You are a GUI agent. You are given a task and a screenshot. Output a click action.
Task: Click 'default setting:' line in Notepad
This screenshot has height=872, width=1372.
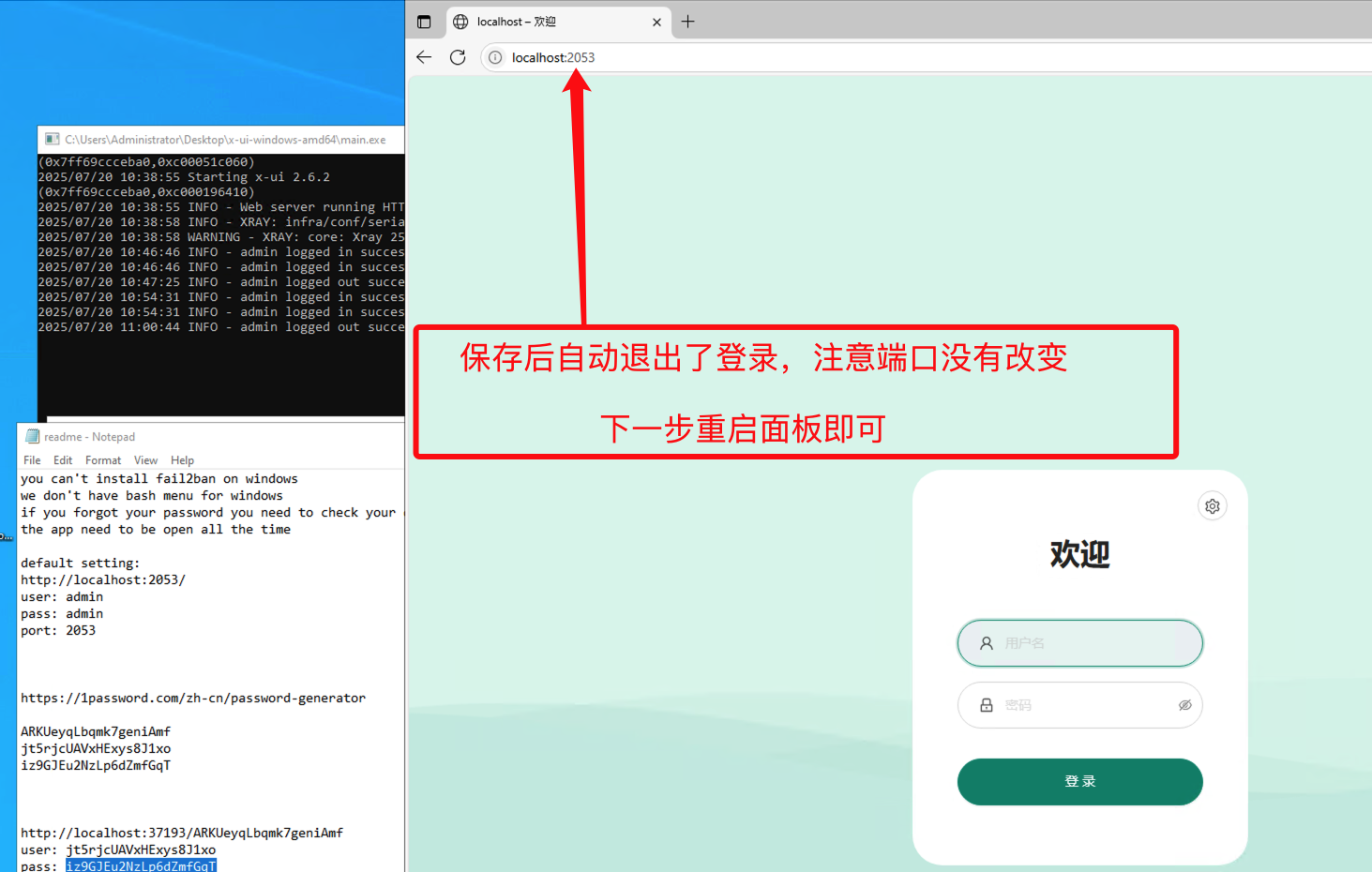81,563
